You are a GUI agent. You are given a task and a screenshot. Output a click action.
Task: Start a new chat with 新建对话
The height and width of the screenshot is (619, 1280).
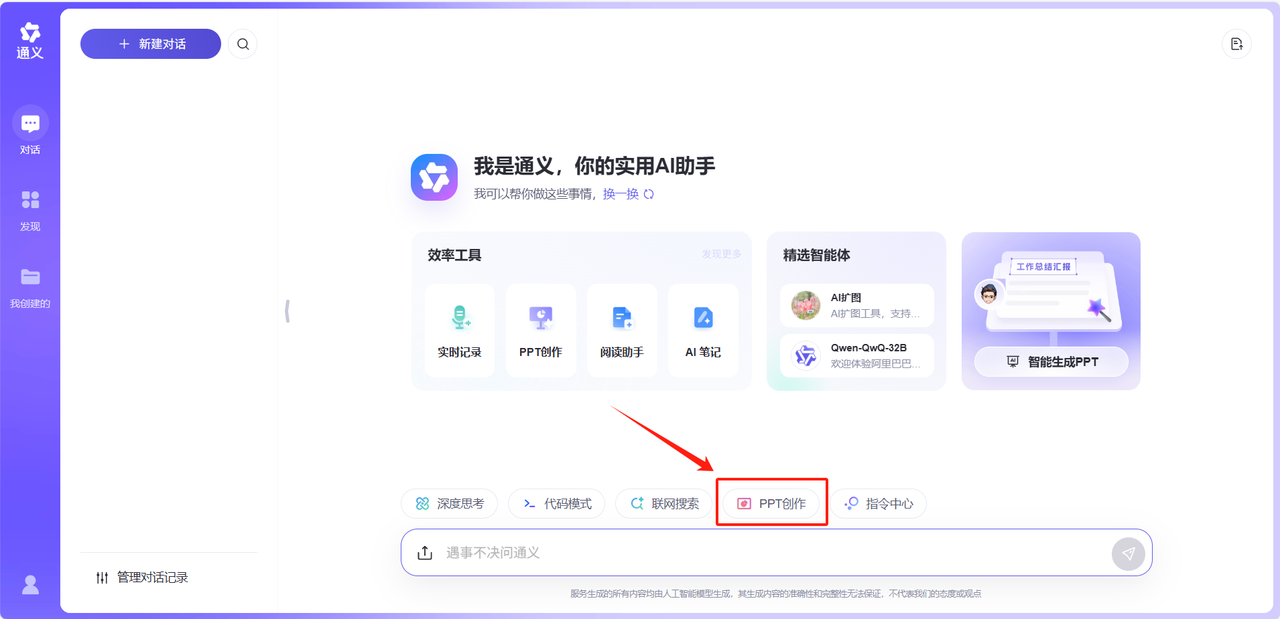click(x=151, y=44)
